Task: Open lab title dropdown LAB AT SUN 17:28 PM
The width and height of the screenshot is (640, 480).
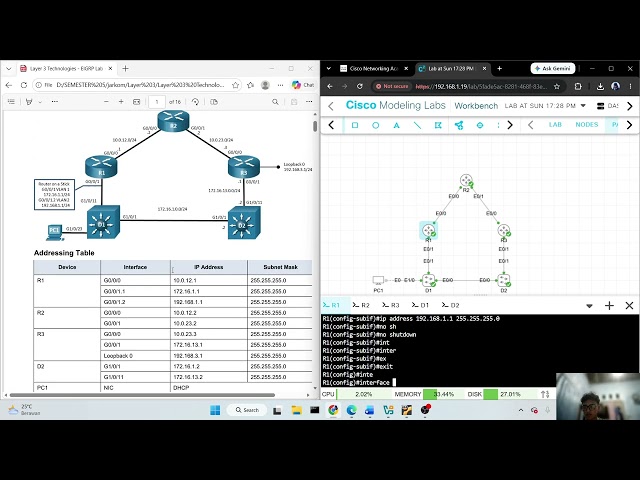Action: [545, 106]
